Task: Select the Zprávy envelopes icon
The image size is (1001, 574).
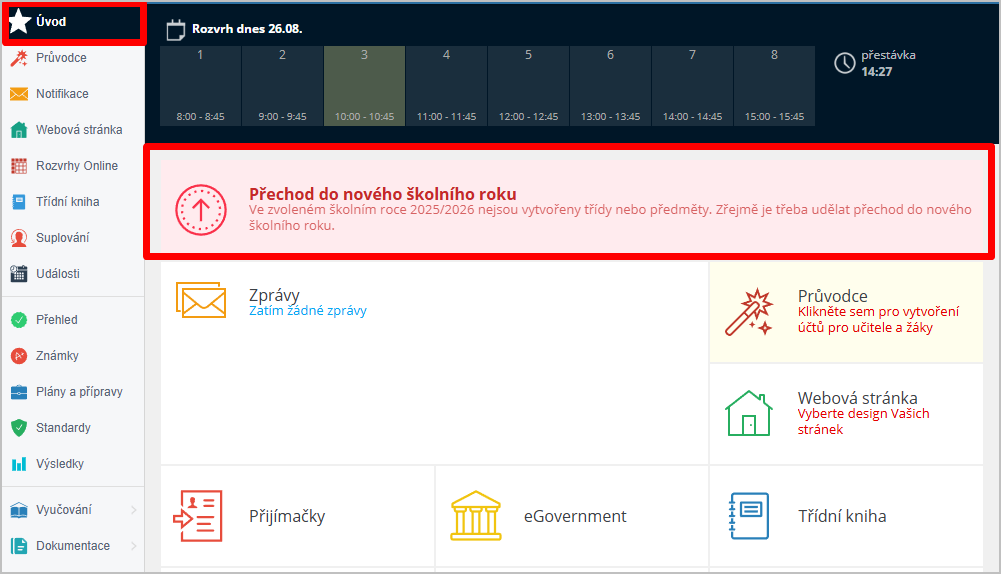Action: tap(201, 299)
